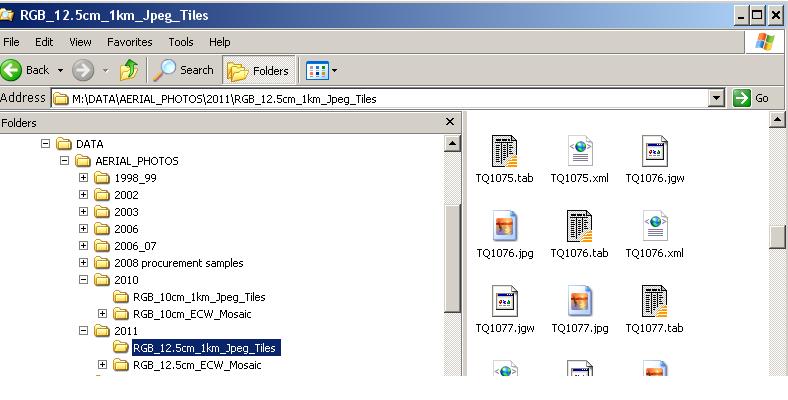The image size is (788, 400).
Task: Go back with the green Back arrow
Action: tap(12, 70)
